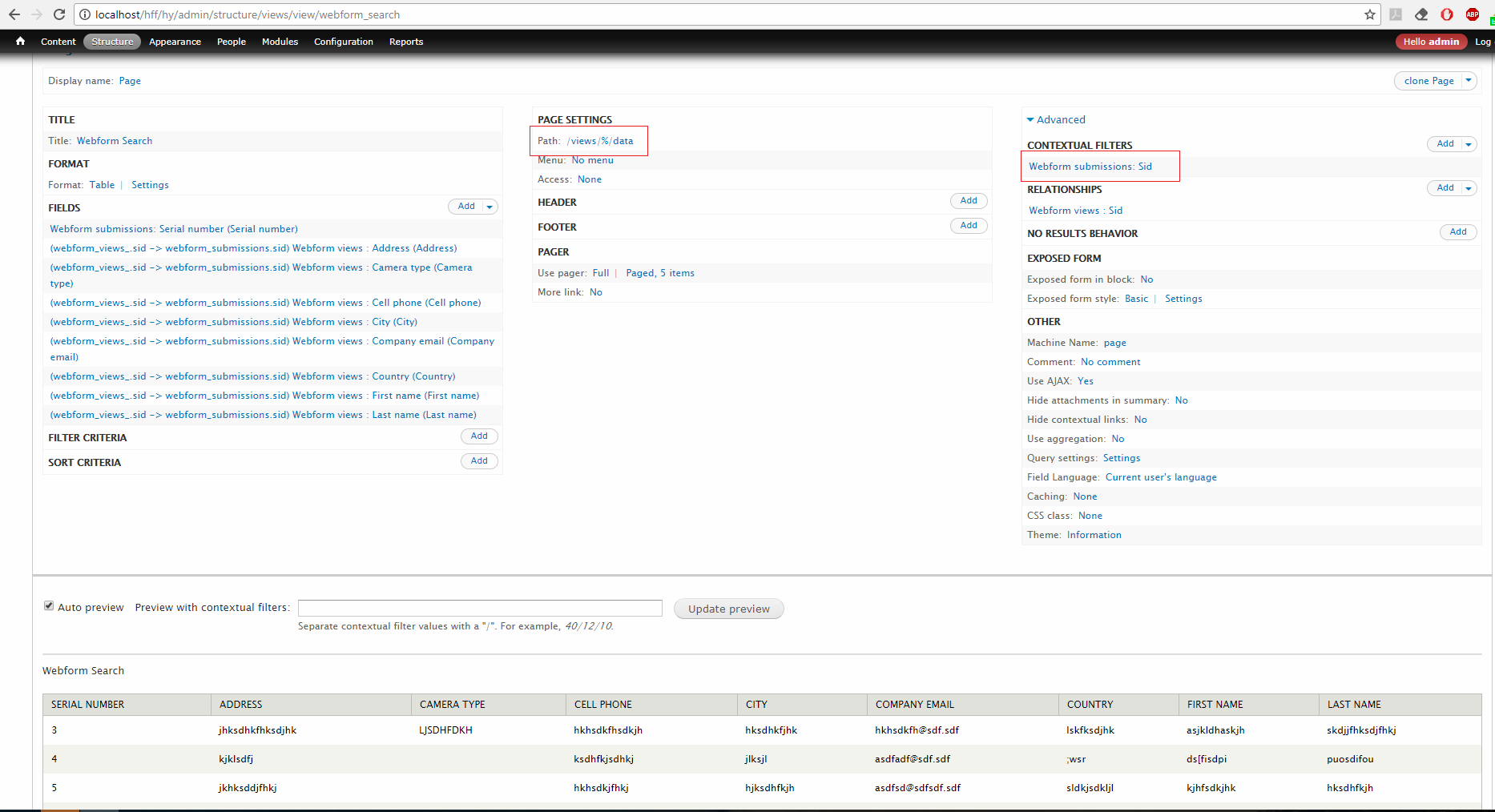Click the No menu link

[x=593, y=160]
